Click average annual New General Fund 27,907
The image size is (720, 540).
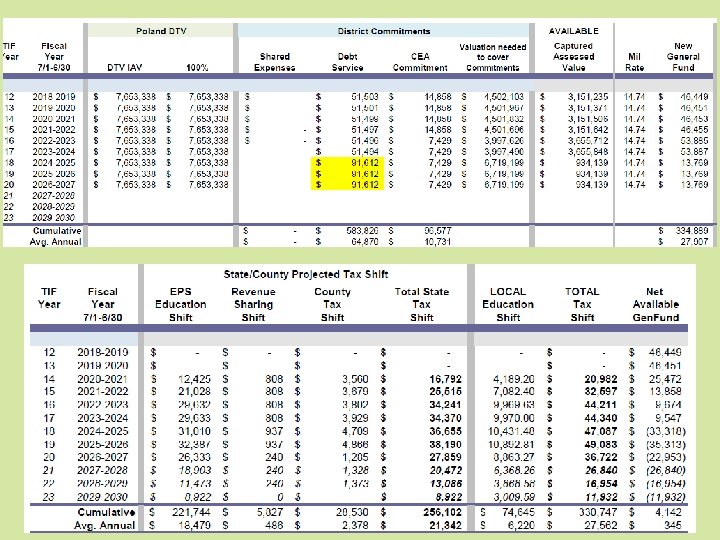(x=694, y=242)
